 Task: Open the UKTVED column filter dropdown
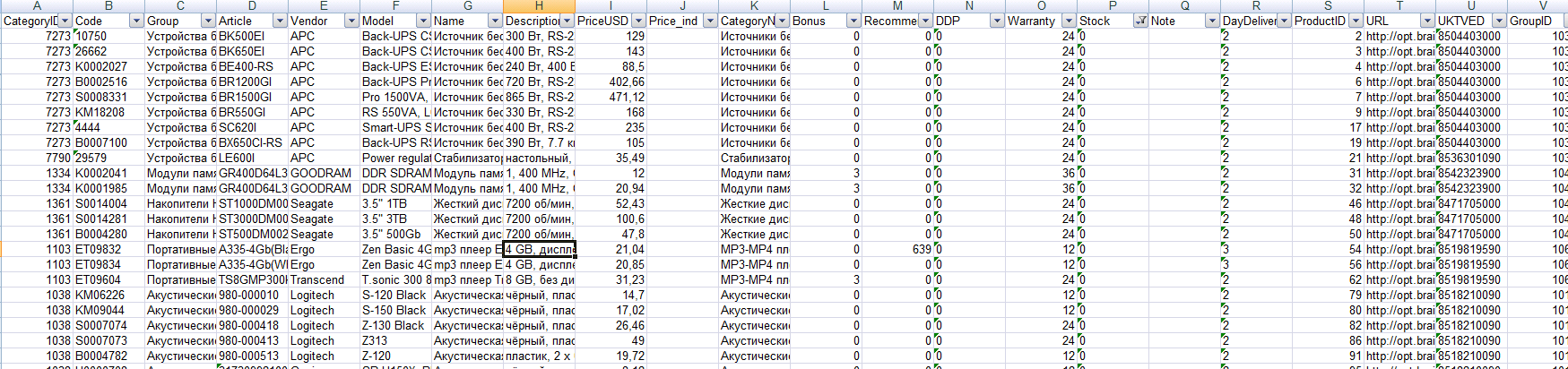pos(1499,21)
